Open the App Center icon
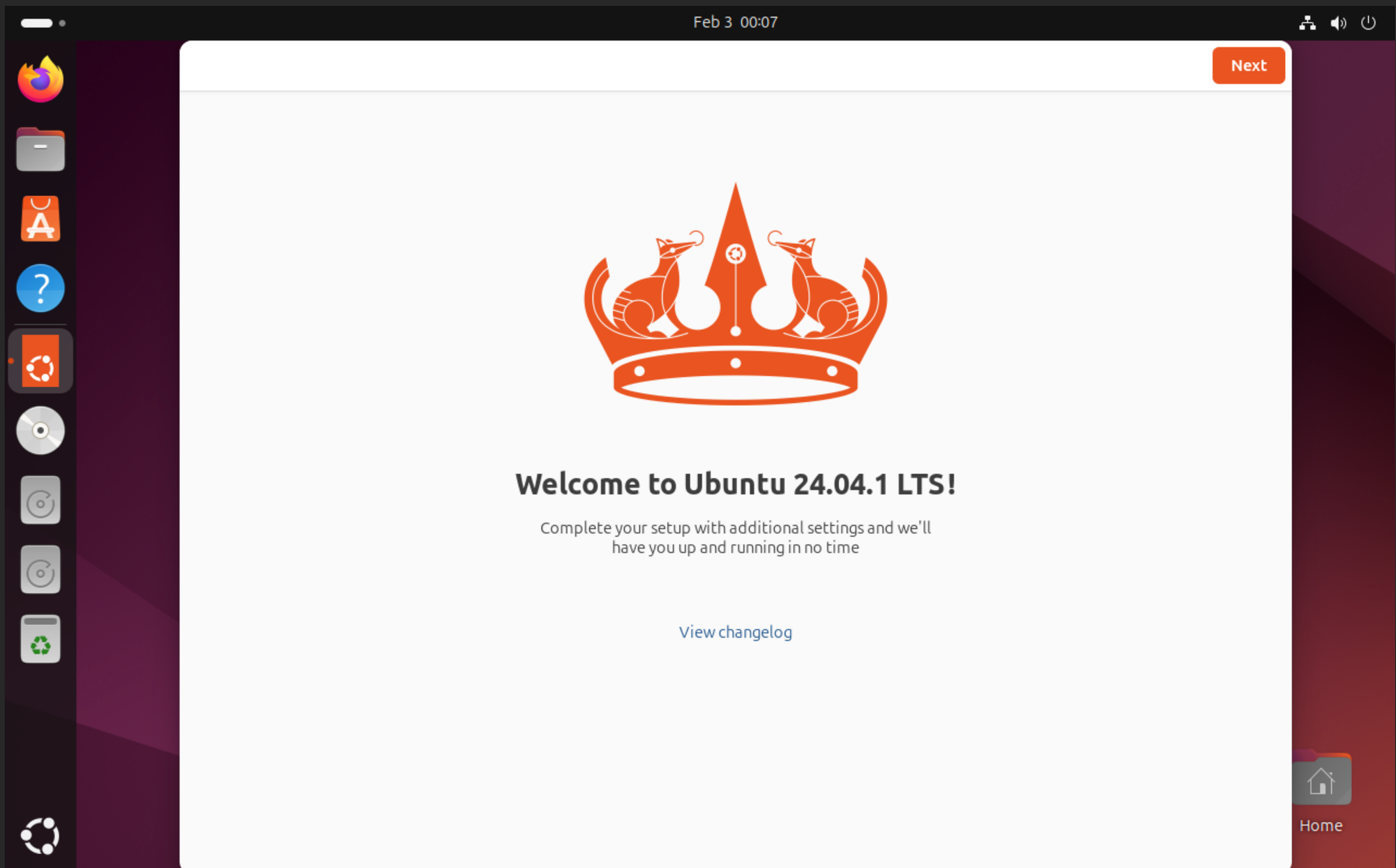The image size is (1396, 868). [40, 219]
